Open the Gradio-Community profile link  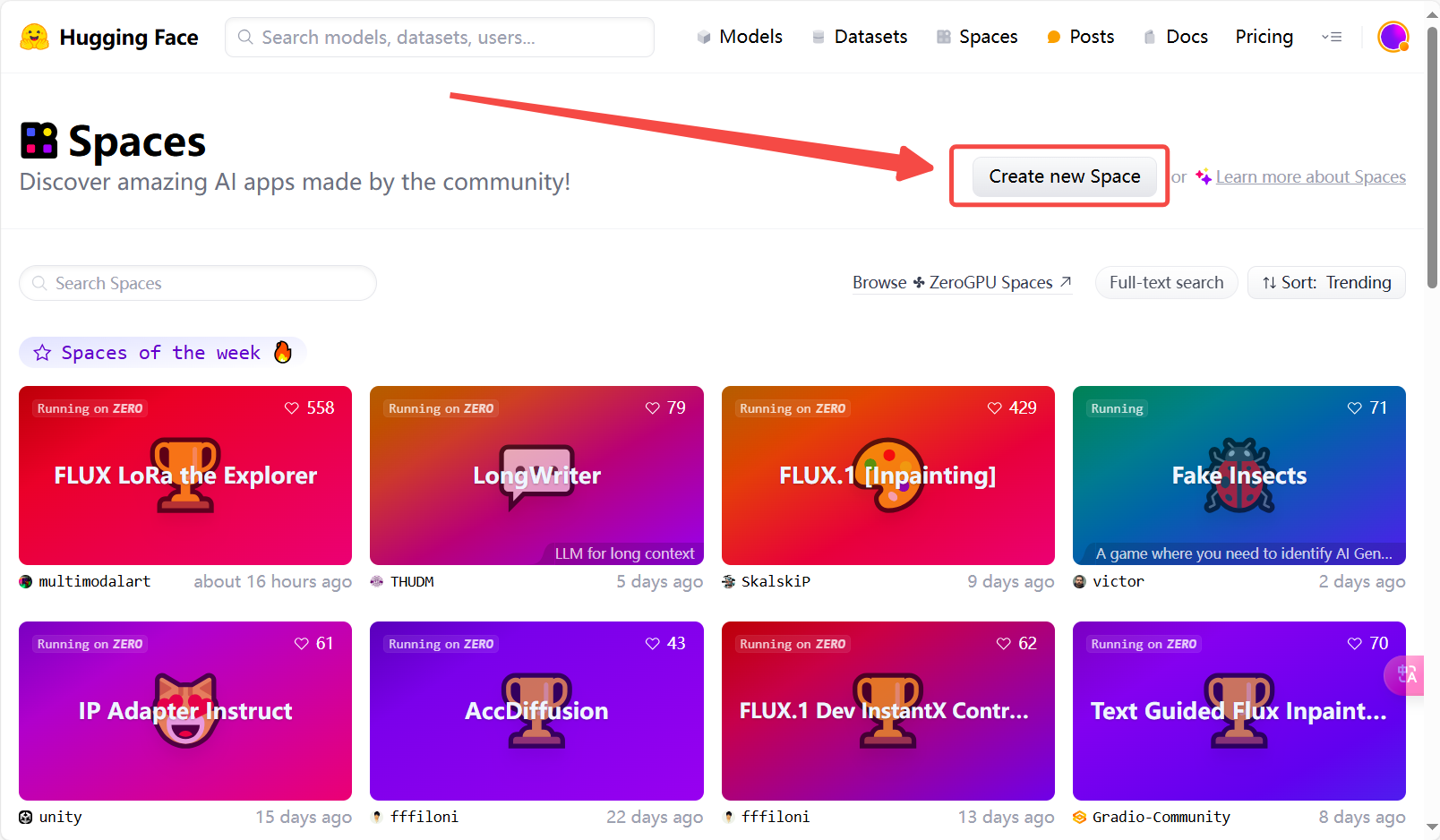pos(1161,818)
